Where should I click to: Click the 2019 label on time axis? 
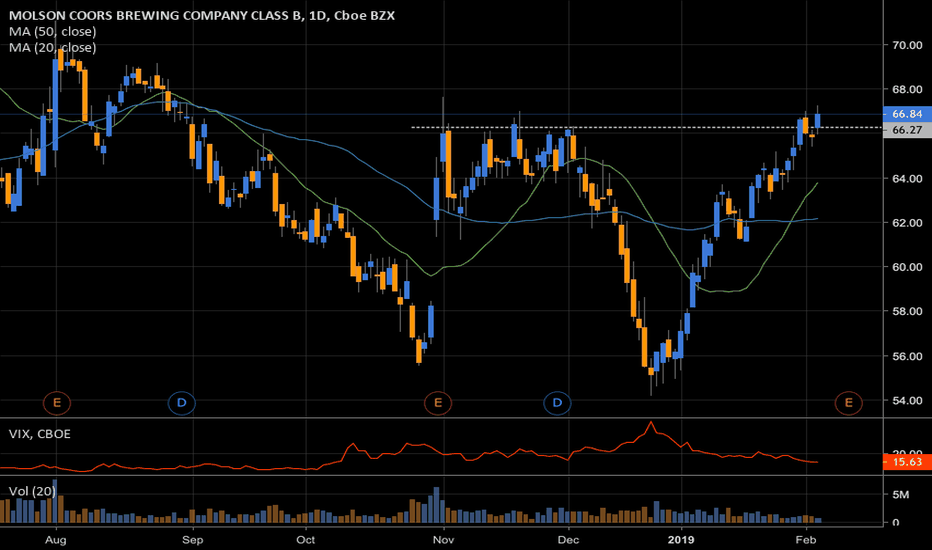pos(681,540)
